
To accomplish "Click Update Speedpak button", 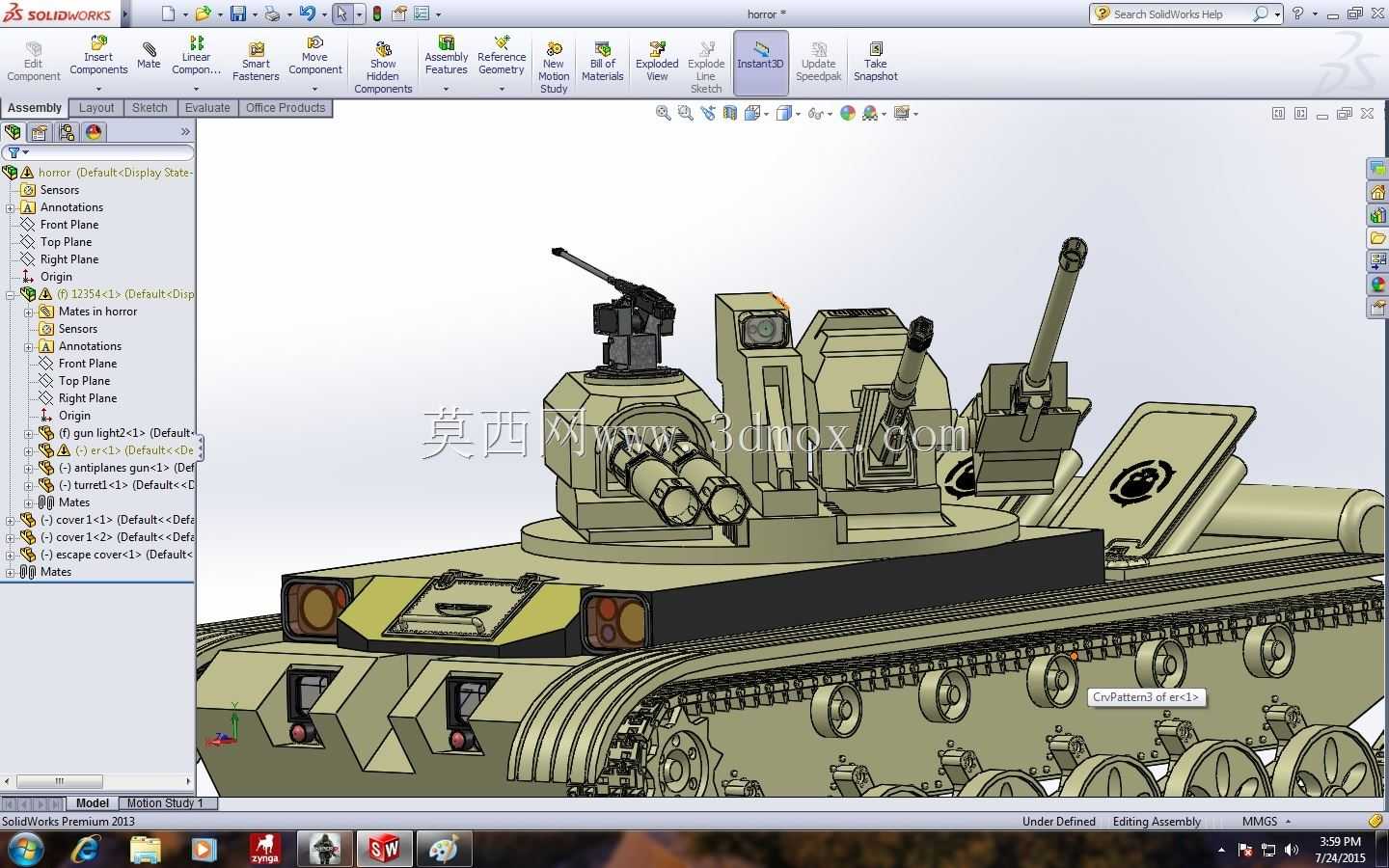I will (818, 62).
